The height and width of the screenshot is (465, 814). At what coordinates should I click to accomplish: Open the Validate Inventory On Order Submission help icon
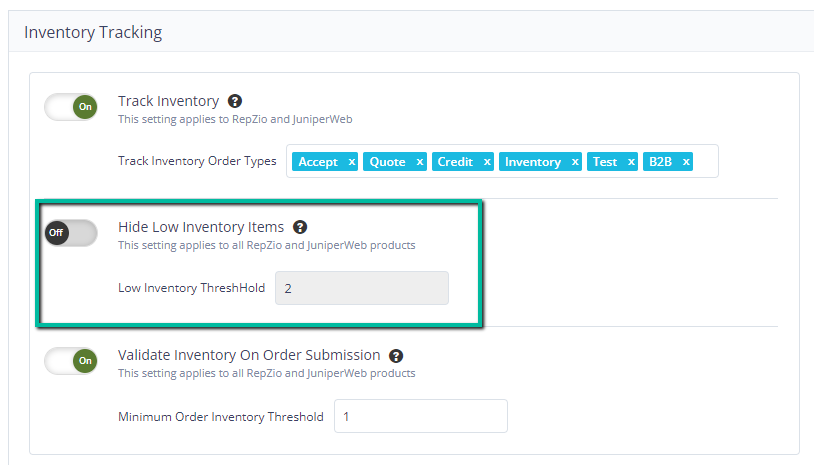396,356
